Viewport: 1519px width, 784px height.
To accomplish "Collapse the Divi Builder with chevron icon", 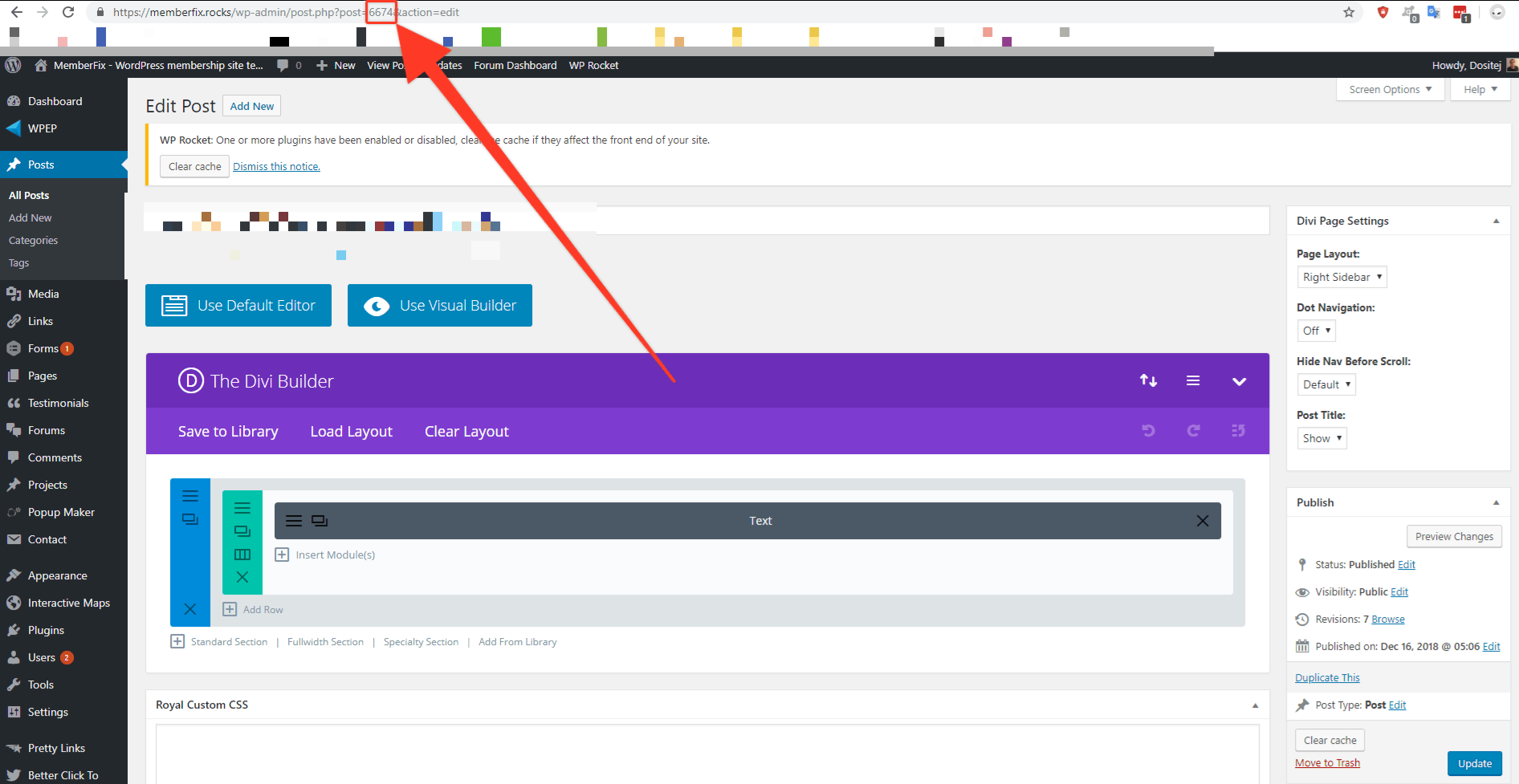I will pos(1239,381).
